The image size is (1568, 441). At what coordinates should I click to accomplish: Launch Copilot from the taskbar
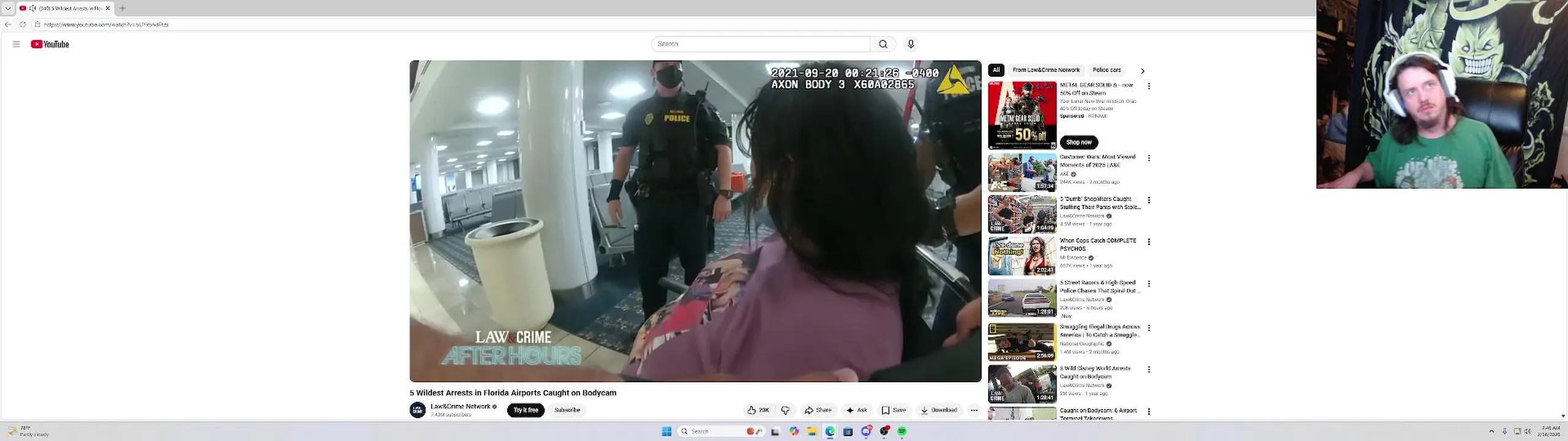(x=794, y=432)
